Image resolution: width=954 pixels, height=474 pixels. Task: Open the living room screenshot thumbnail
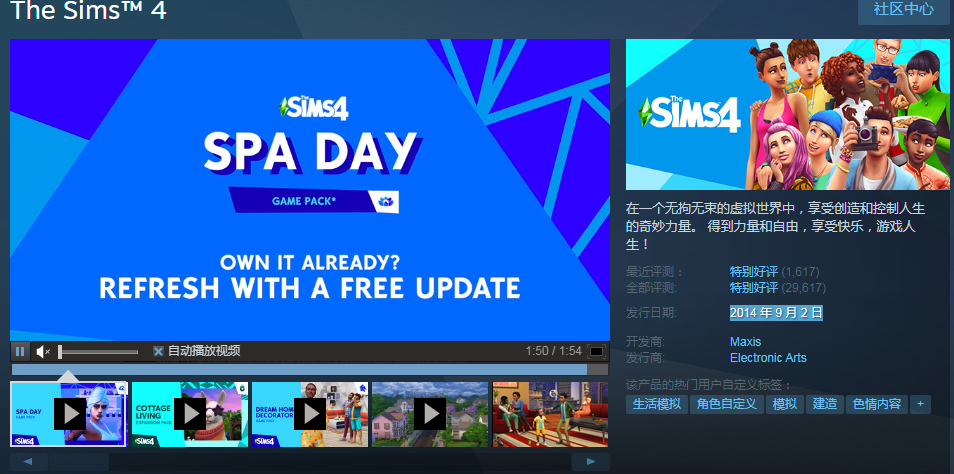[550, 414]
